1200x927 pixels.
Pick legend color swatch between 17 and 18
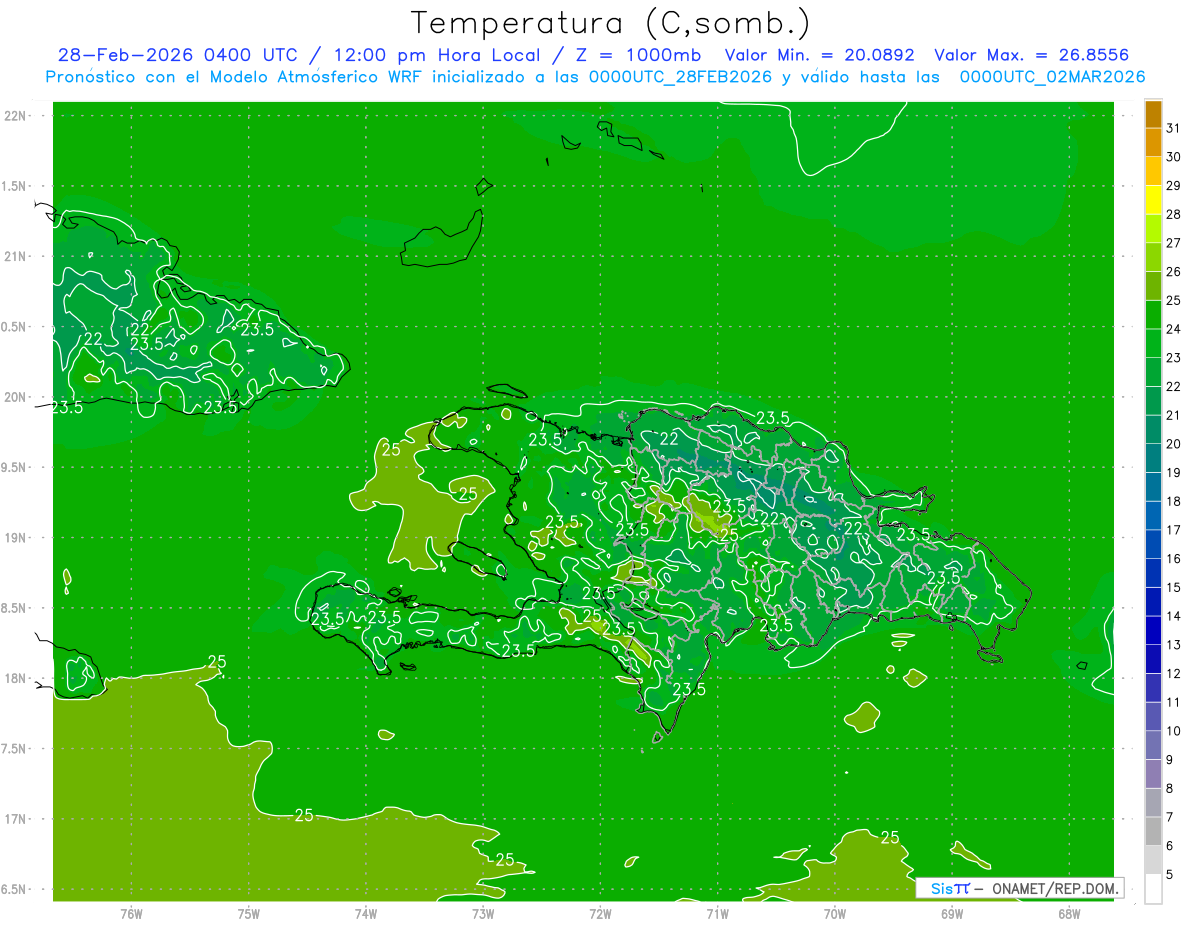(x=1153, y=516)
